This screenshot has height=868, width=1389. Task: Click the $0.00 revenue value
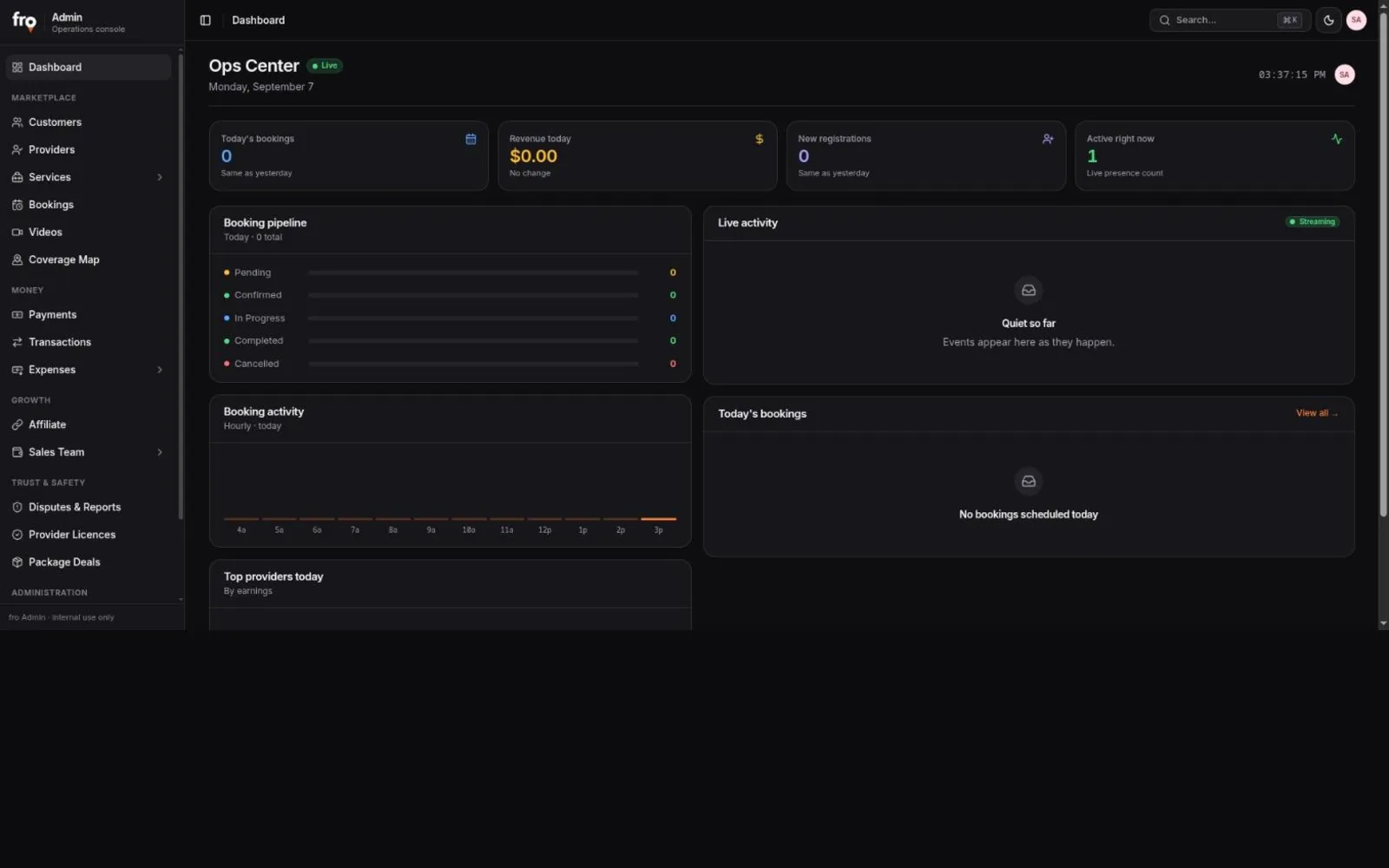[533, 156]
